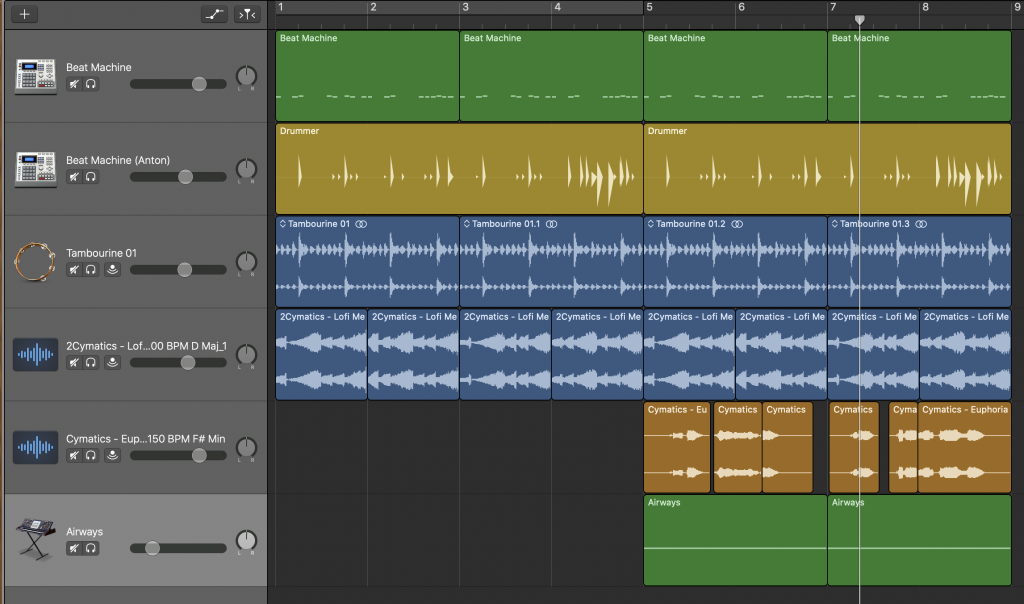Viewport: 1024px width, 604px height.
Task: Add a new track with the plus button
Action: tap(24, 14)
